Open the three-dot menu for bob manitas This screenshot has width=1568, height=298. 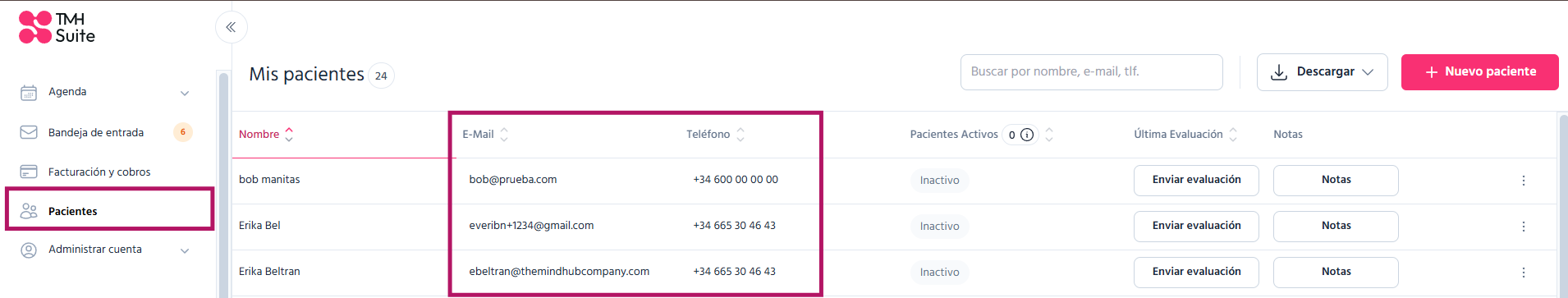pos(1524,181)
